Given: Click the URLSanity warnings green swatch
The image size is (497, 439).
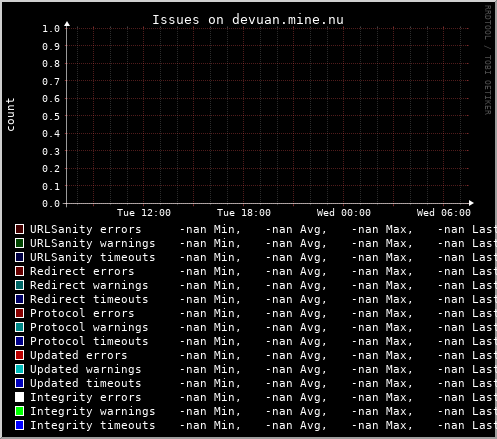Looking at the screenshot, I should coord(19,243).
